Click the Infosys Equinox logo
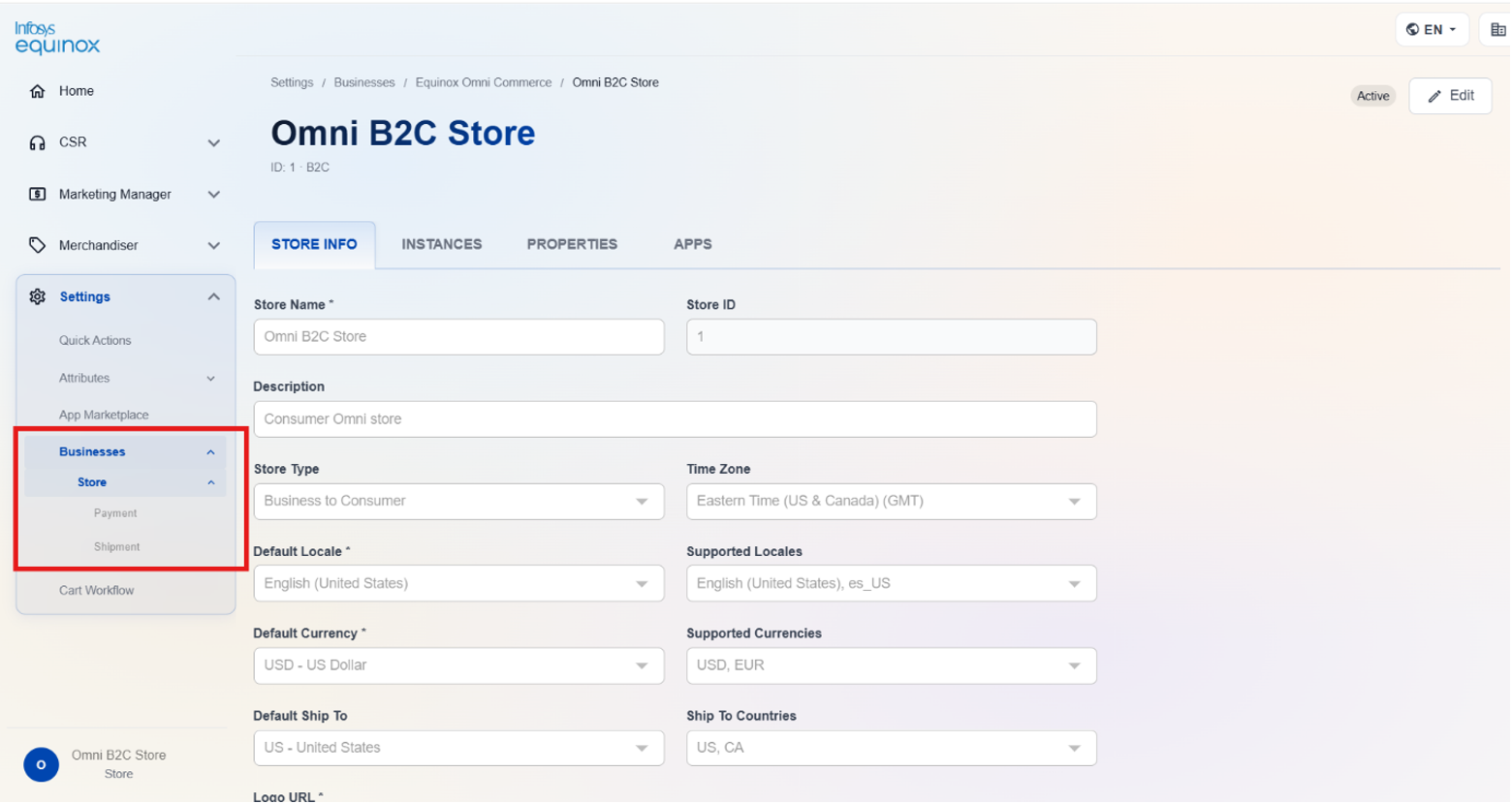Image resolution: width=1512 pixels, height=803 pixels. (57, 38)
